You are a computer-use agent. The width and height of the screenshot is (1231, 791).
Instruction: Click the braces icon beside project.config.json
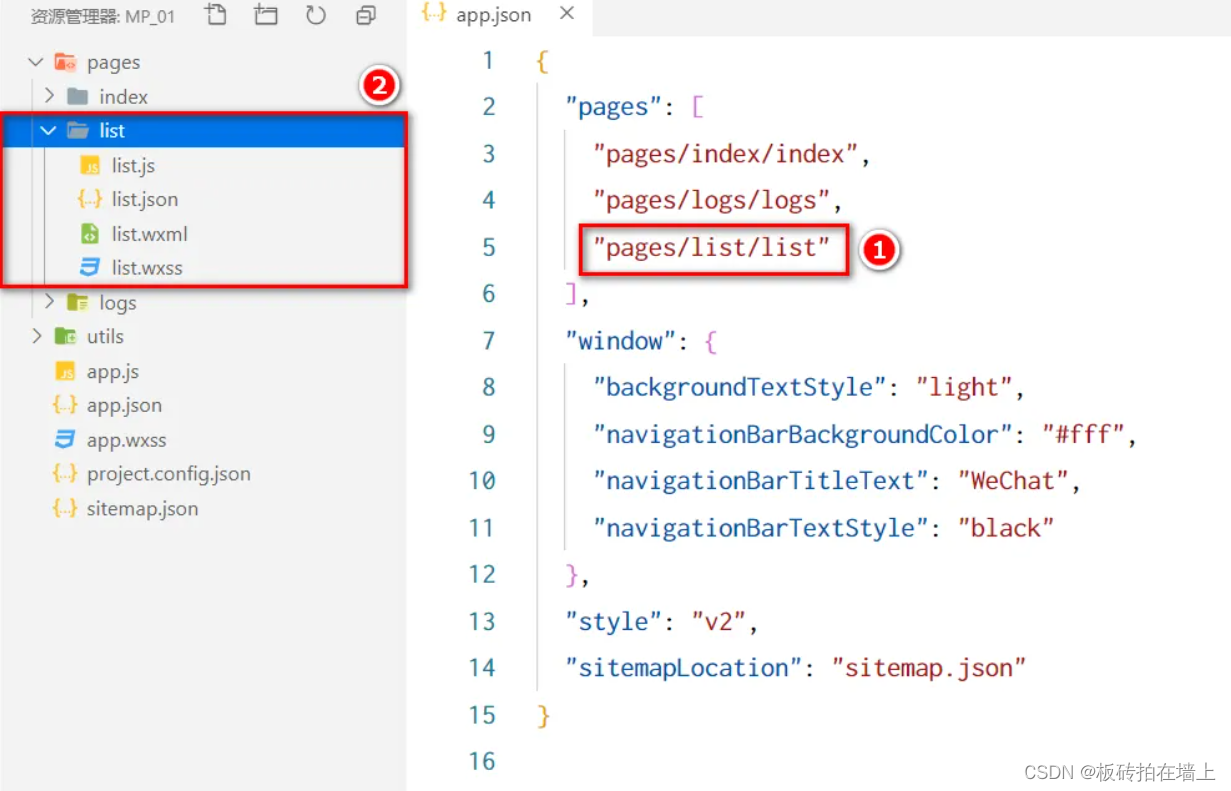[65, 474]
